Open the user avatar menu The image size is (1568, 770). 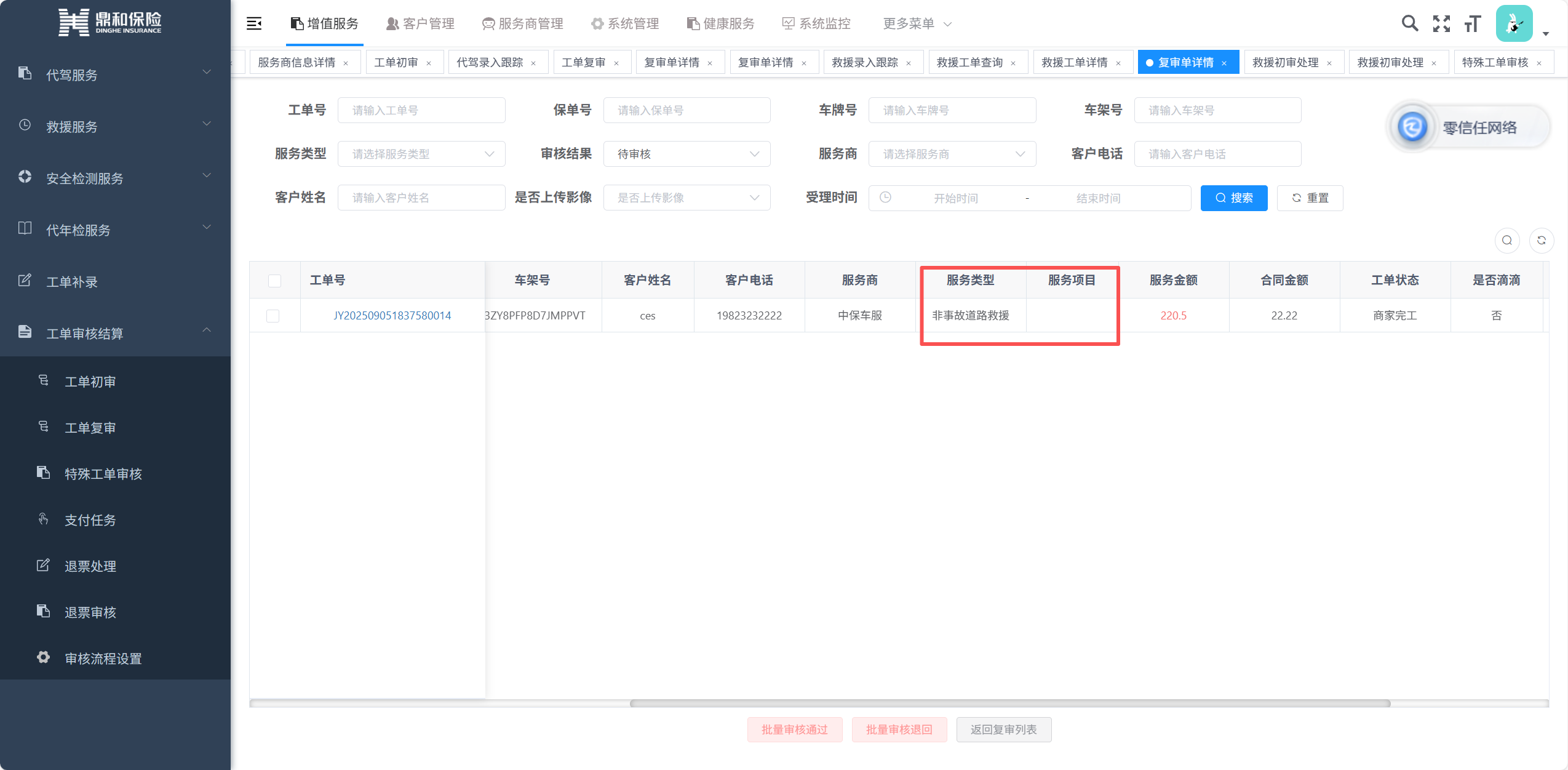tap(1514, 24)
